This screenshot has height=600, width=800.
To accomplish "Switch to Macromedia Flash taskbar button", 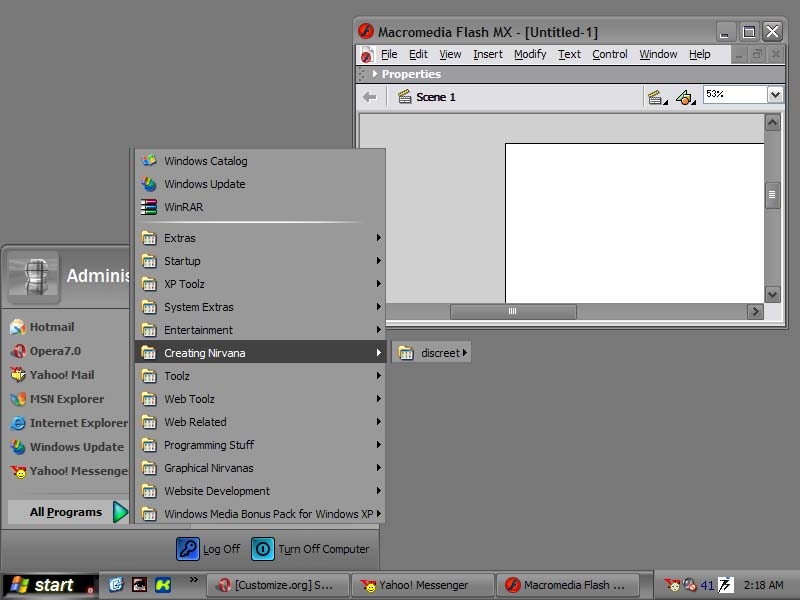I will tap(568, 585).
